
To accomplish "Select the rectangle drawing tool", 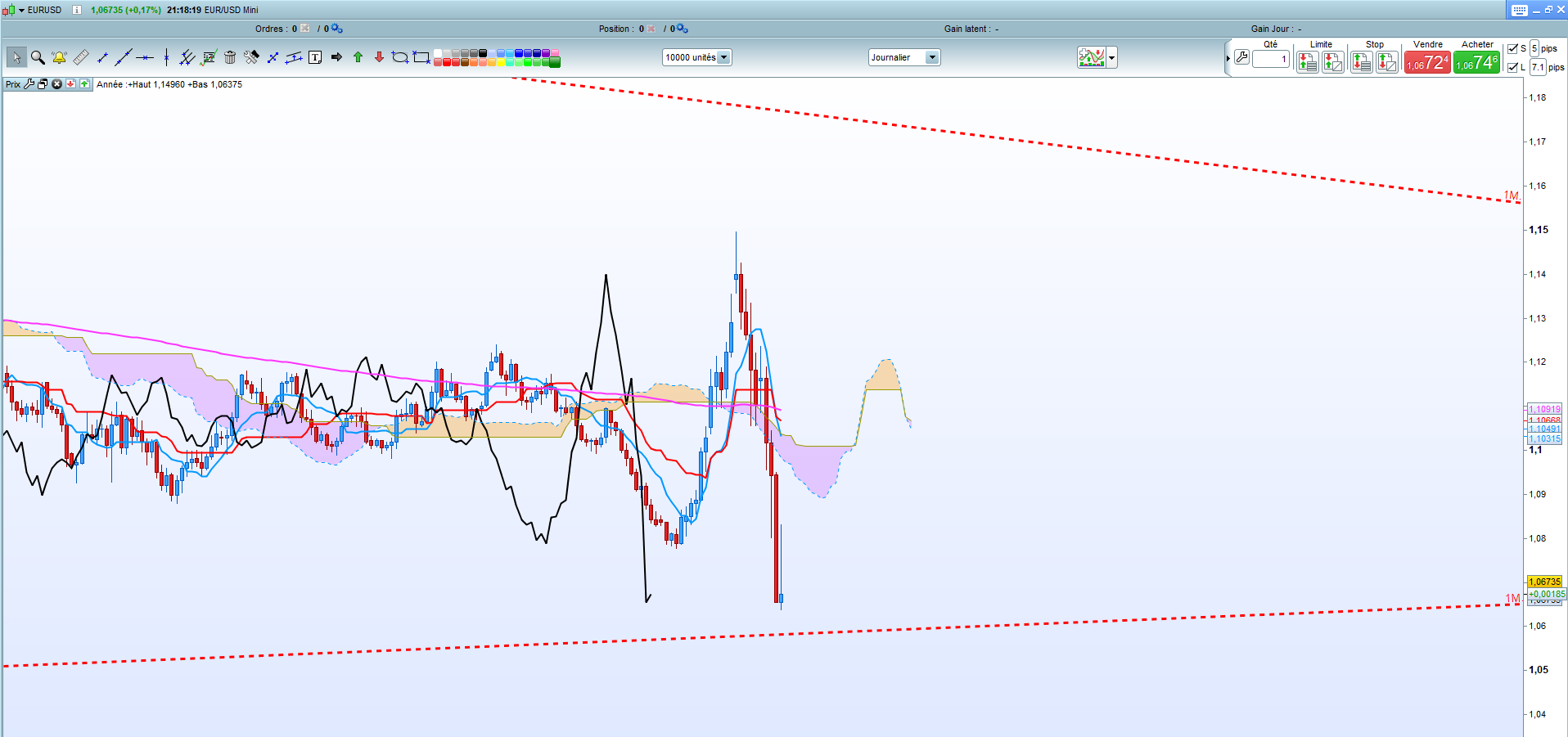I will [421, 57].
